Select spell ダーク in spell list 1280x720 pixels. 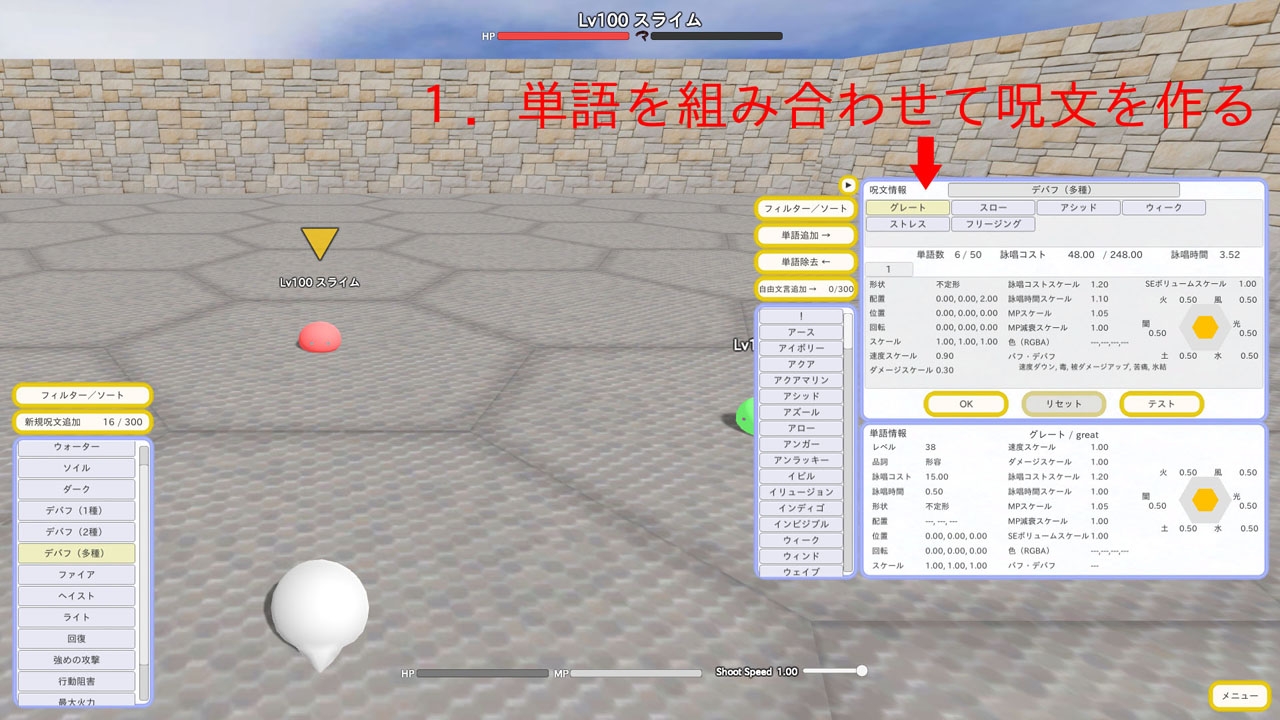coord(77,489)
